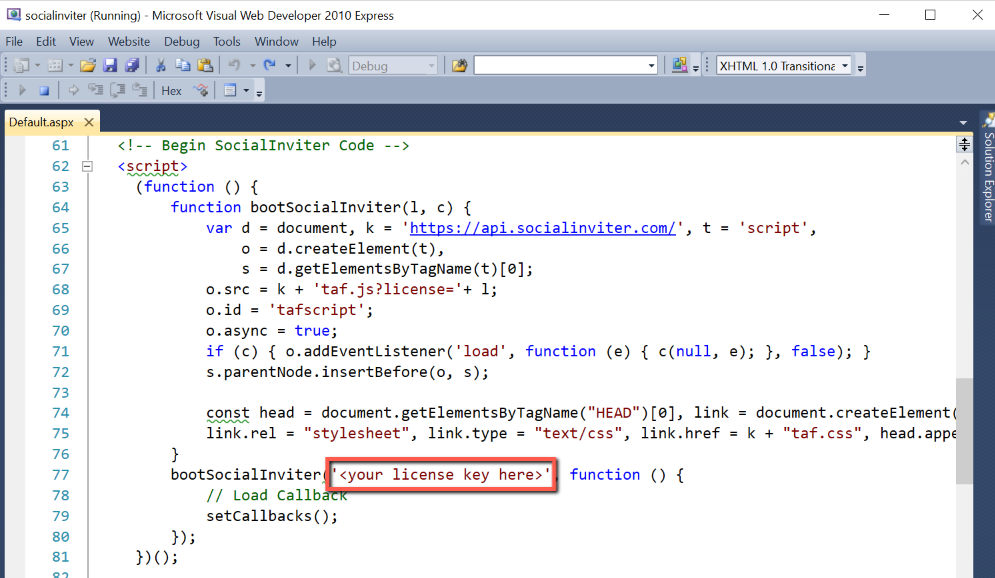Viewport: 995px width, 578px height.
Task: Click the Show Next Statement arrow icon
Action: (x=73, y=91)
